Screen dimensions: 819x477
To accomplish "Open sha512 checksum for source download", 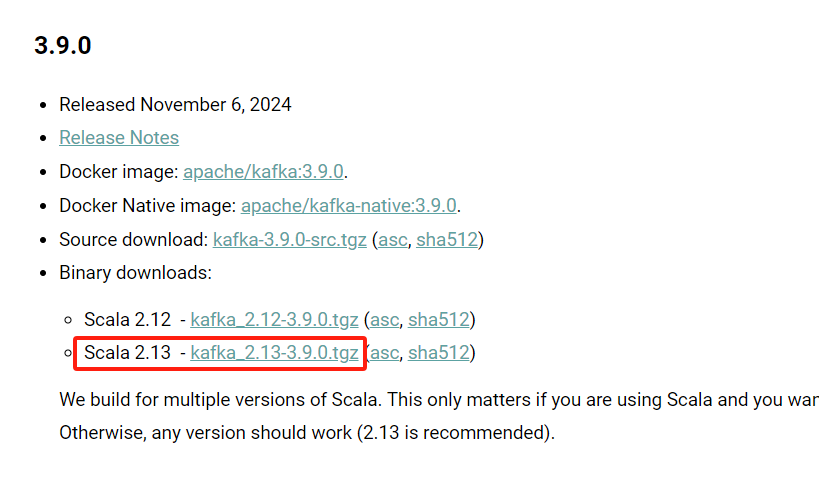I will [x=448, y=240].
